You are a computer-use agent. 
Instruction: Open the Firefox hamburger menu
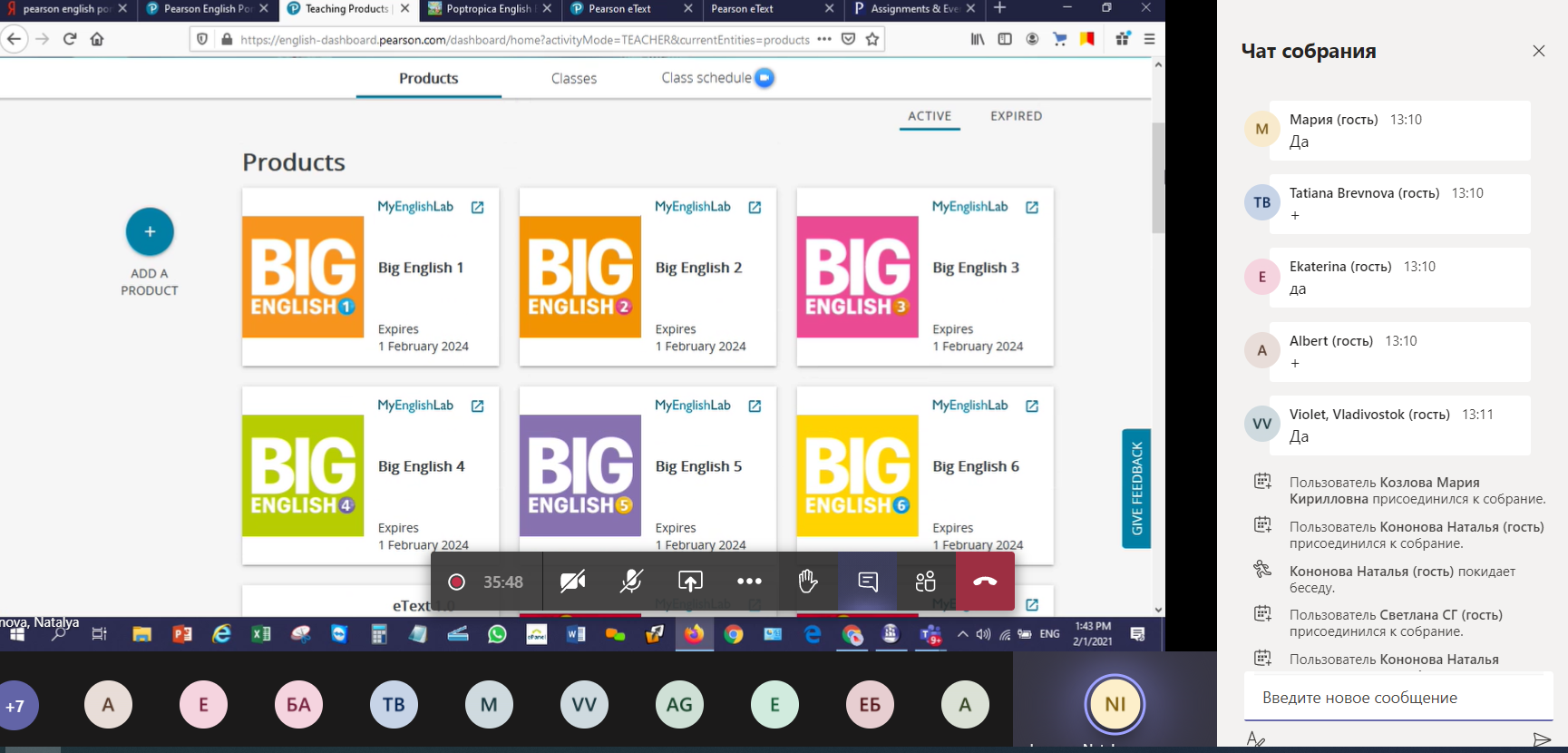click(1149, 39)
